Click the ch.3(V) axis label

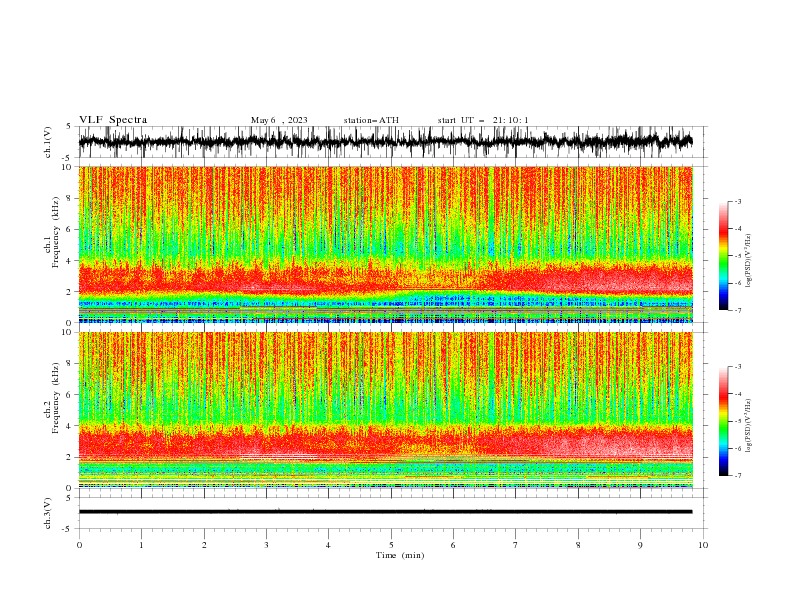48,513
